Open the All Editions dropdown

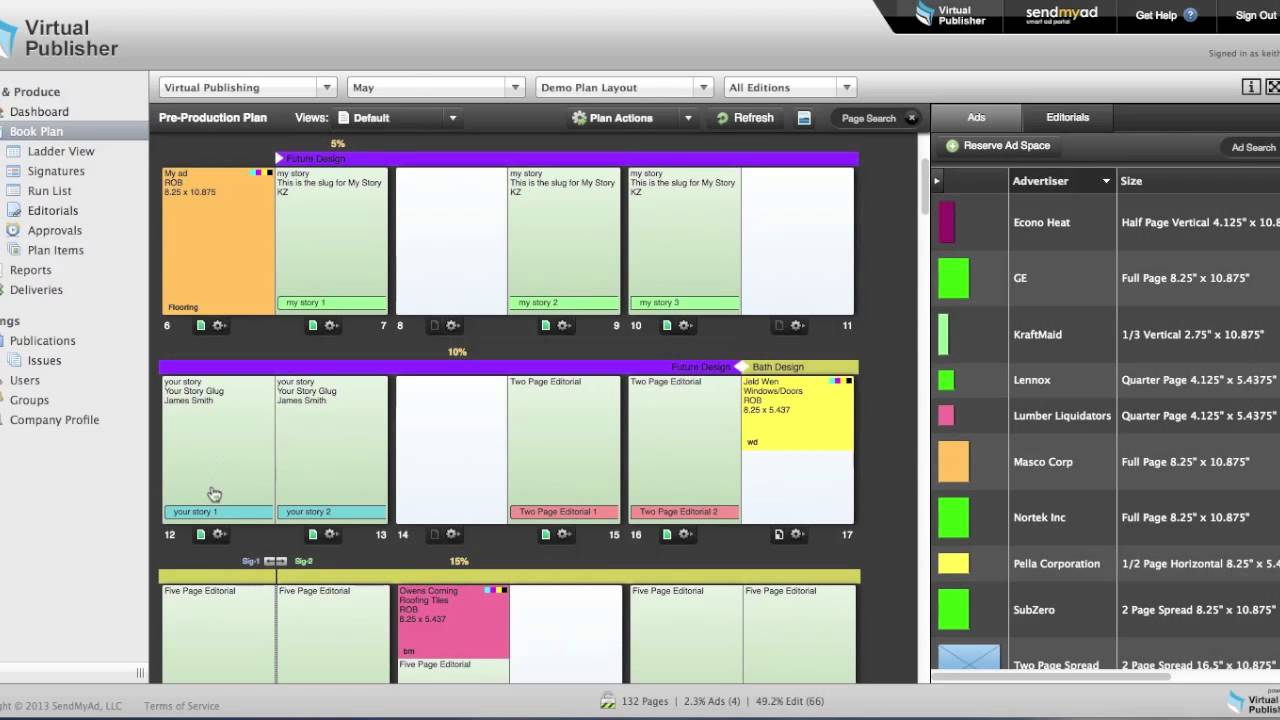coord(846,88)
